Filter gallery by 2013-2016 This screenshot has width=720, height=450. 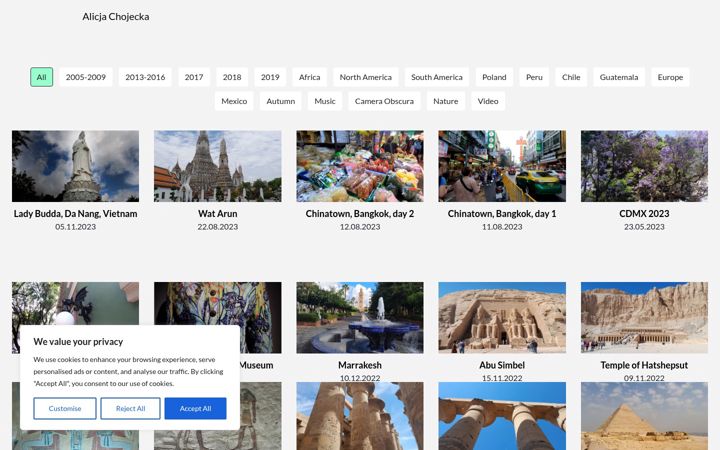[145, 77]
